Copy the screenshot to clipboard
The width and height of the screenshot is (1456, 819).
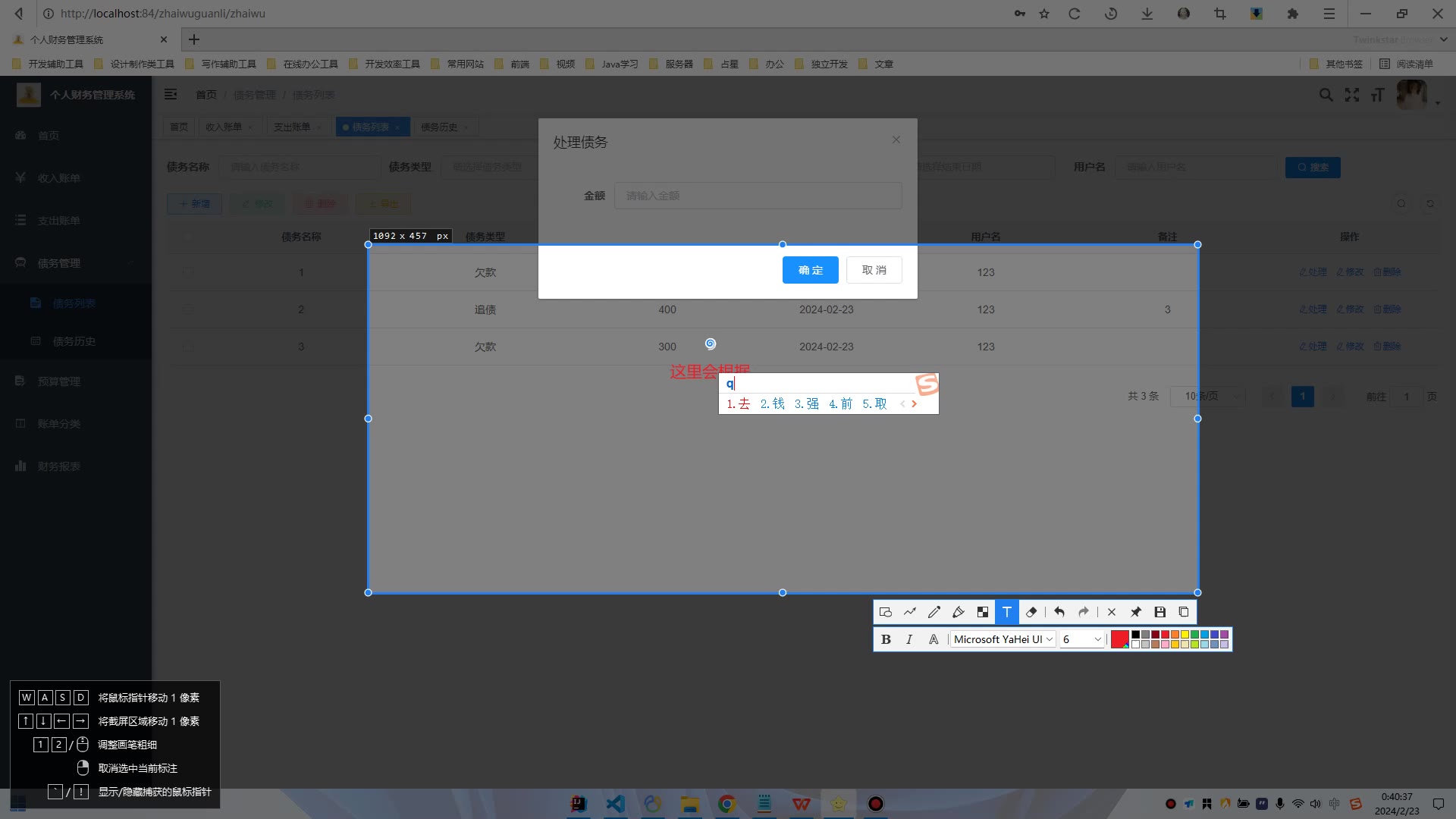1184,612
